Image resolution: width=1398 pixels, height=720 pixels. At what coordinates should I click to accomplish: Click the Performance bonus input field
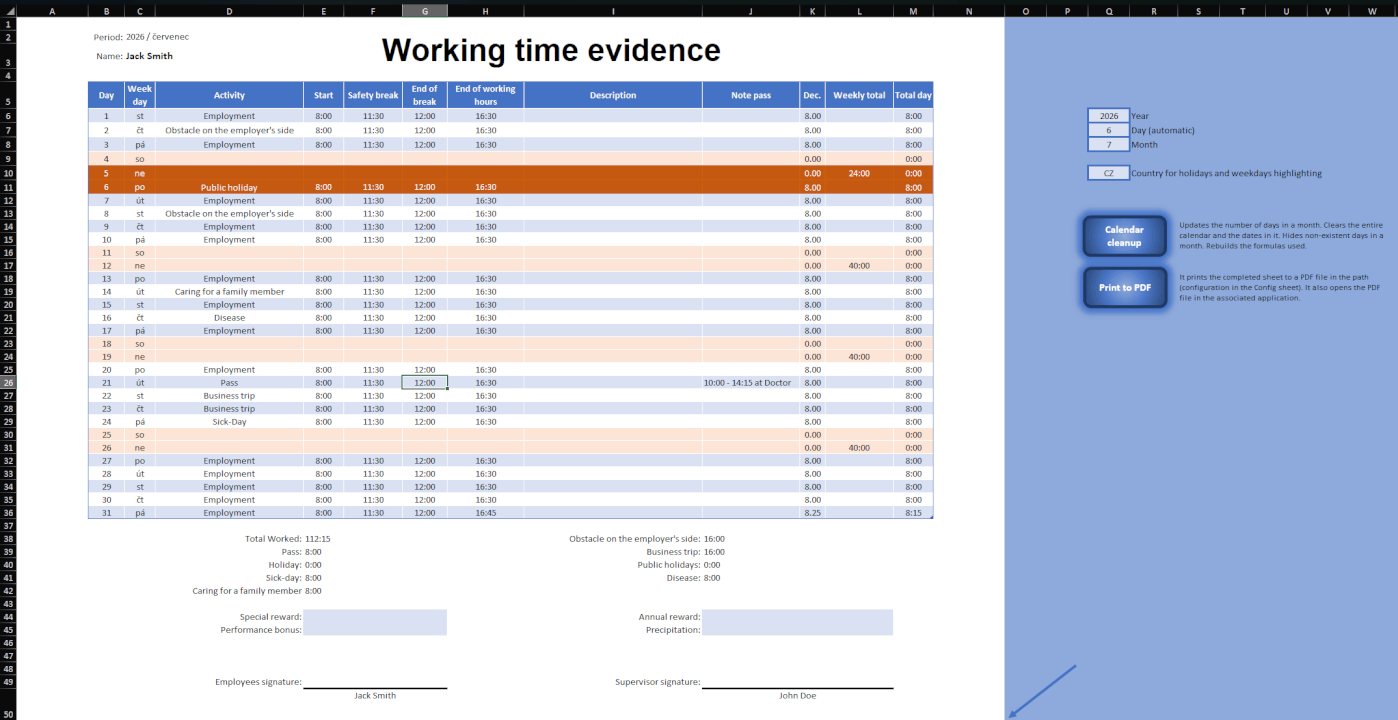pyautogui.click(x=375, y=629)
